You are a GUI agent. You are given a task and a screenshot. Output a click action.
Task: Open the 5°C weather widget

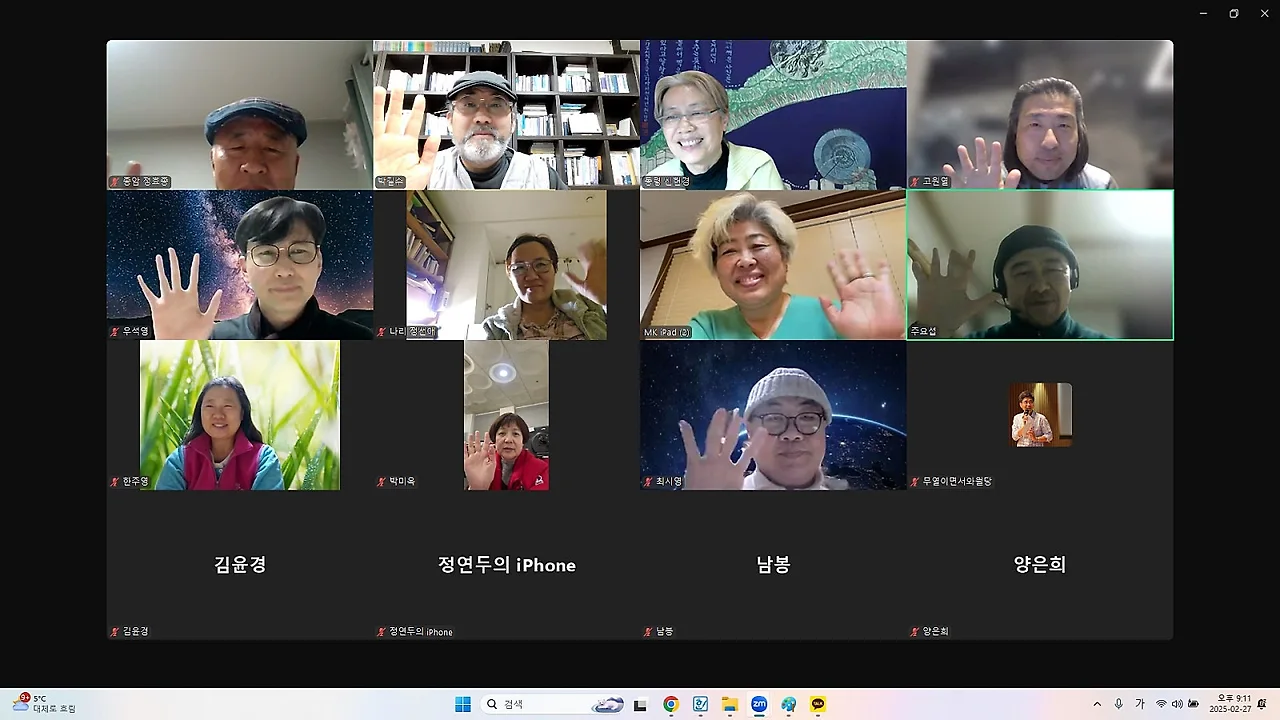click(44, 704)
